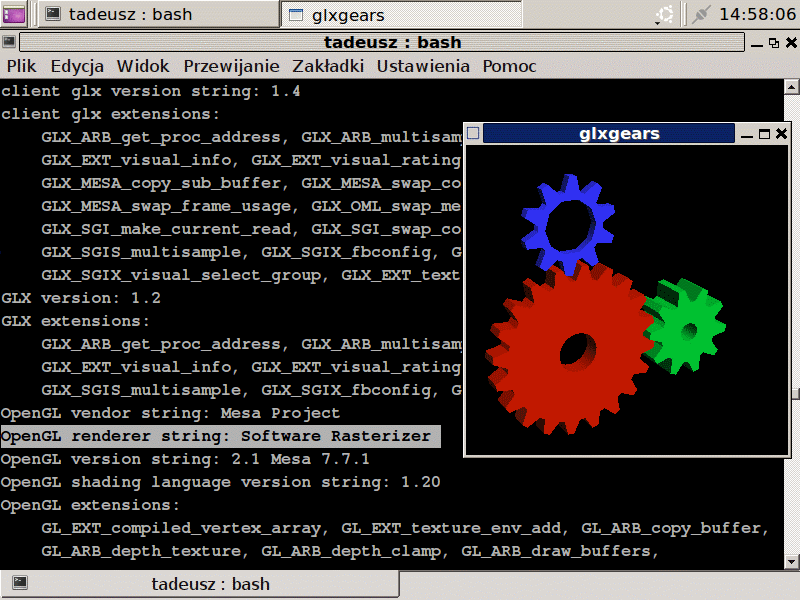Open the purple desktop menu icon
This screenshot has width=800, height=600.
click(15, 14)
